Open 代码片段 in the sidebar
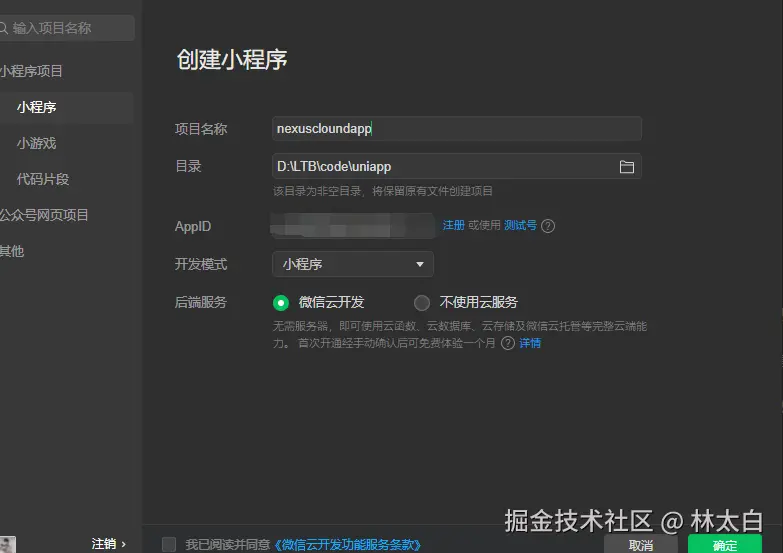783x553 pixels. click(43, 179)
